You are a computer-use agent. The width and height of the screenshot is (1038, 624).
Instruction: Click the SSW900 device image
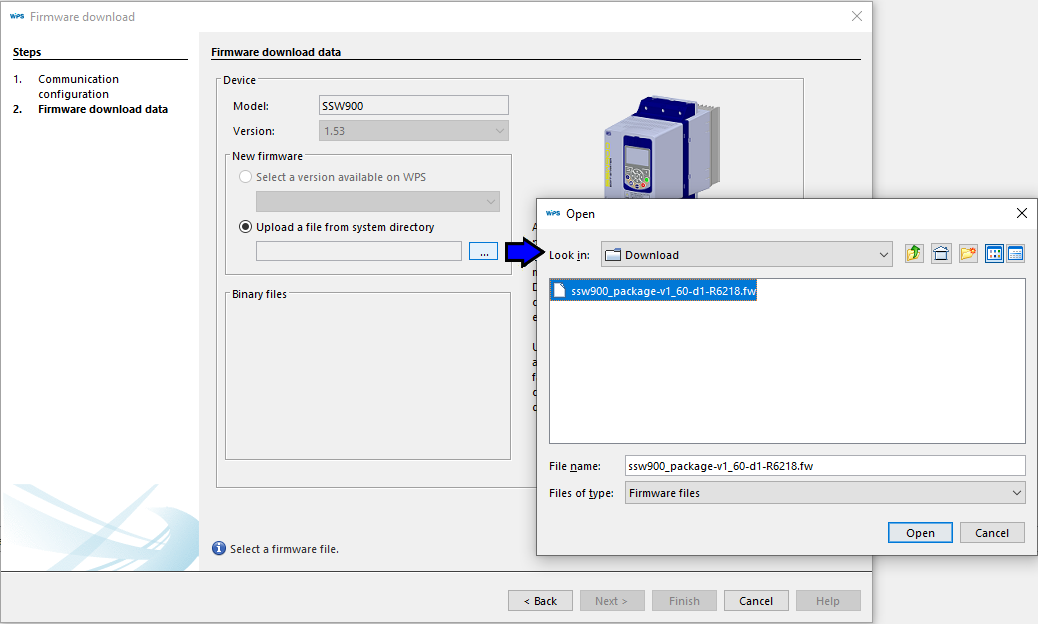pos(655,150)
